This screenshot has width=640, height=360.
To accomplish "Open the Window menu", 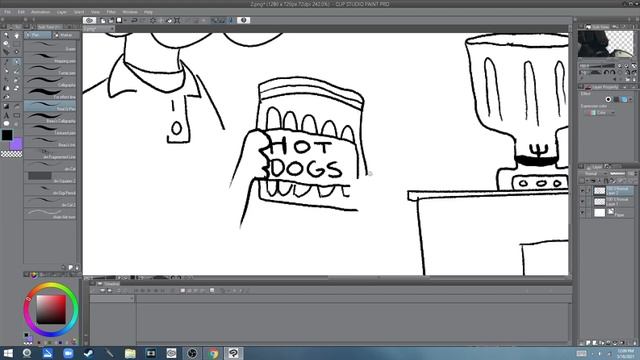I will [x=130, y=12].
